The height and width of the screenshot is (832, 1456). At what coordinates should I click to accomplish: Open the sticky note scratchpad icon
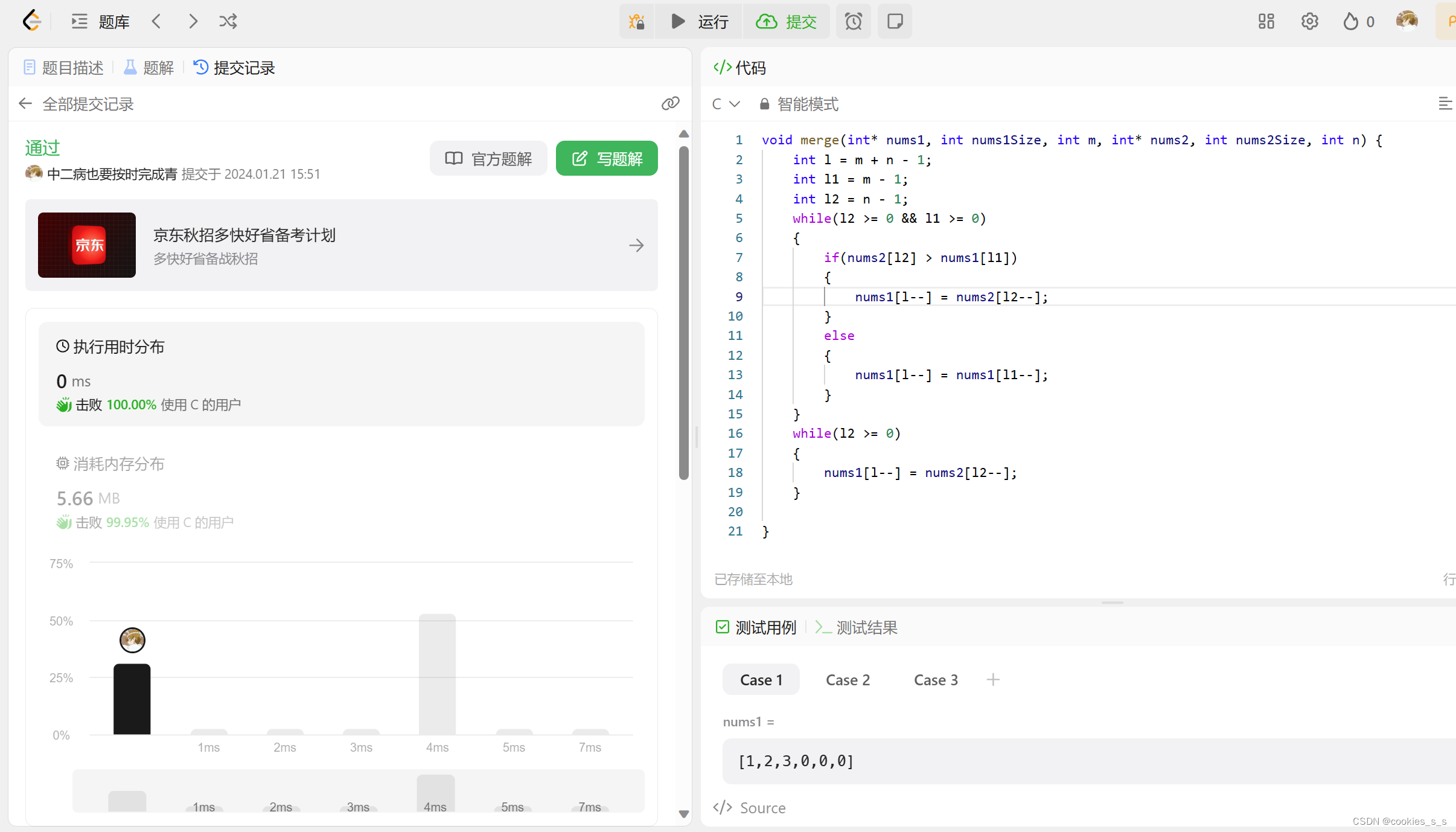(894, 21)
